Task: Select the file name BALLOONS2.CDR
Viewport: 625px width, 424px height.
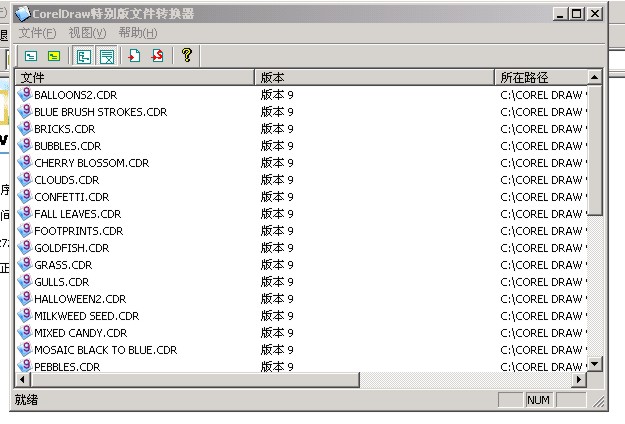Action: pos(76,95)
